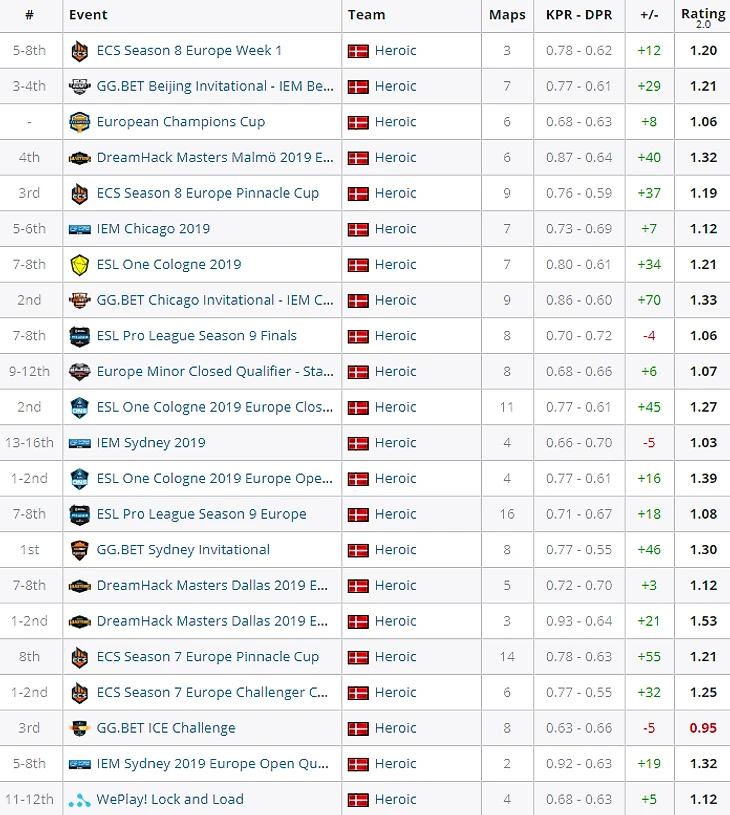Open the European Champions Cup event link
Viewport: 730px width, 815px height.
[181, 122]
